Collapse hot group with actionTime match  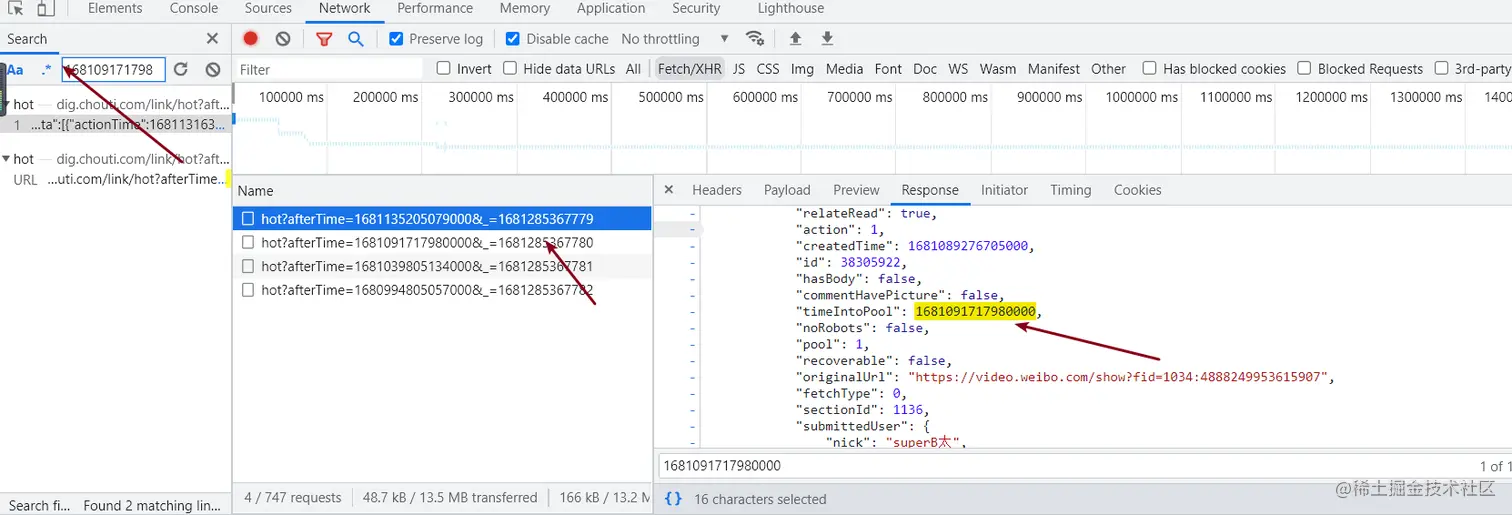pos(8,104)
